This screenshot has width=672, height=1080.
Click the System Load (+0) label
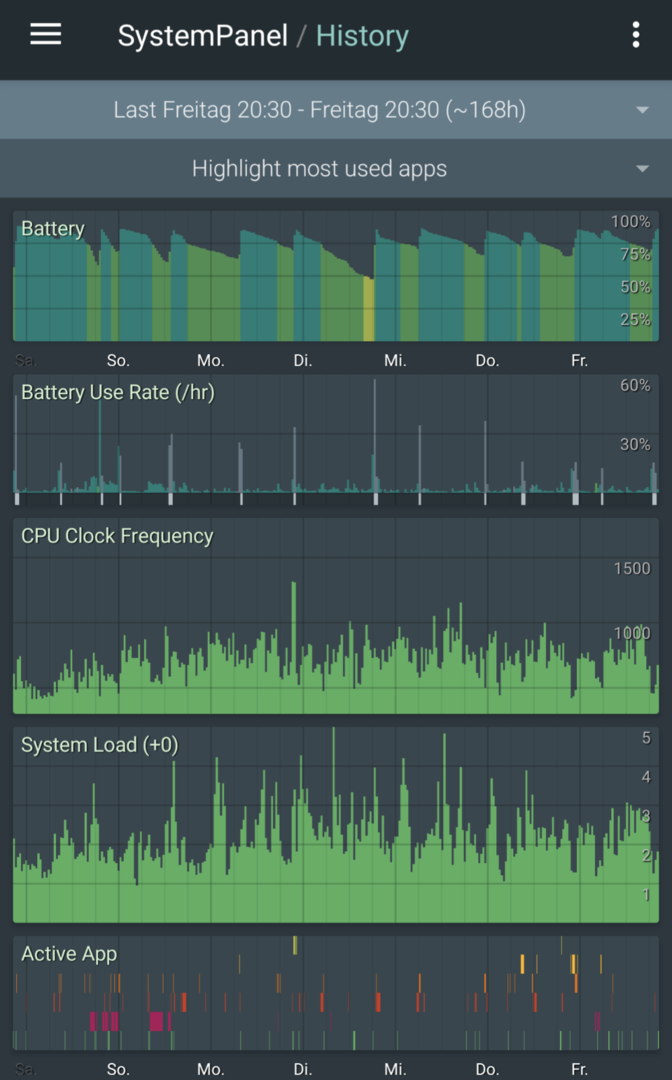click(x=100, y=745)
